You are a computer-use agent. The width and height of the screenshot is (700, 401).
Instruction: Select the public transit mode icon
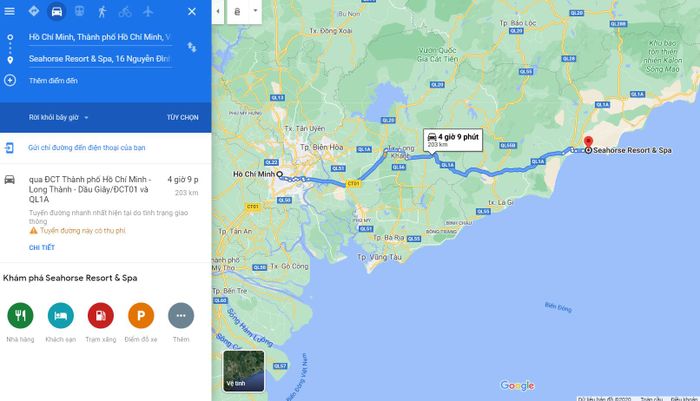click(x=79, y=11)
